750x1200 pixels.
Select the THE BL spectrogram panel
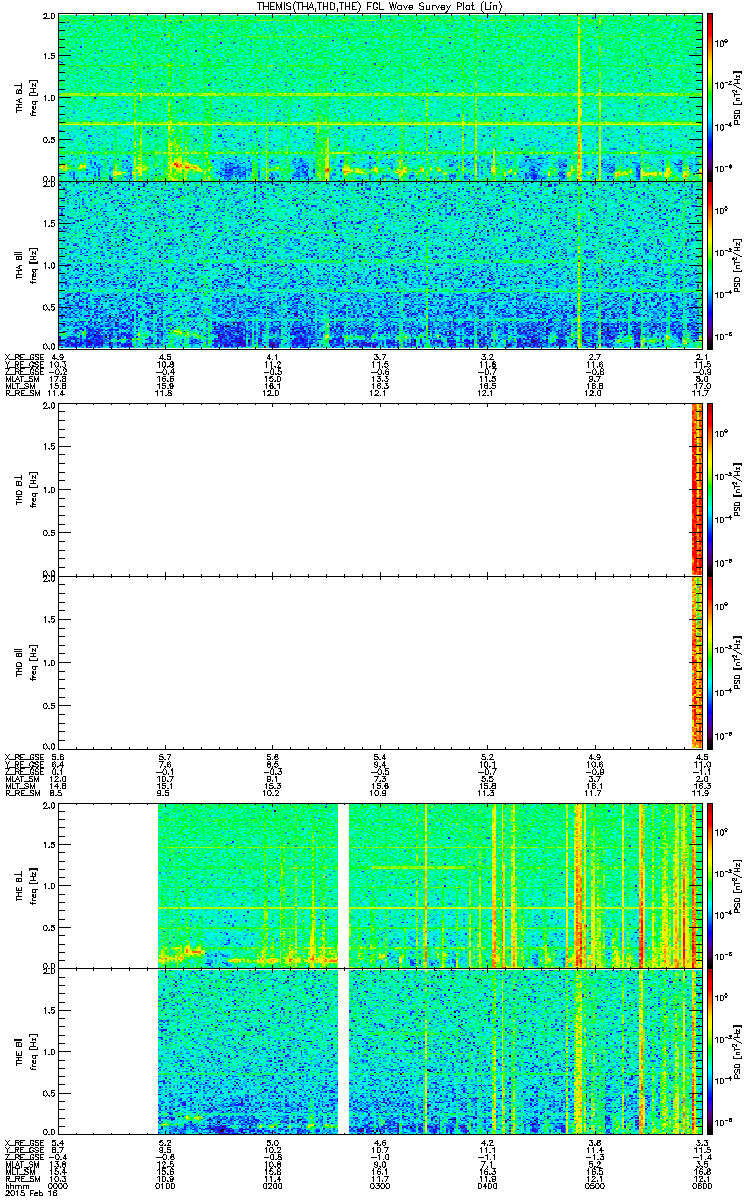[x=380, y=884]
